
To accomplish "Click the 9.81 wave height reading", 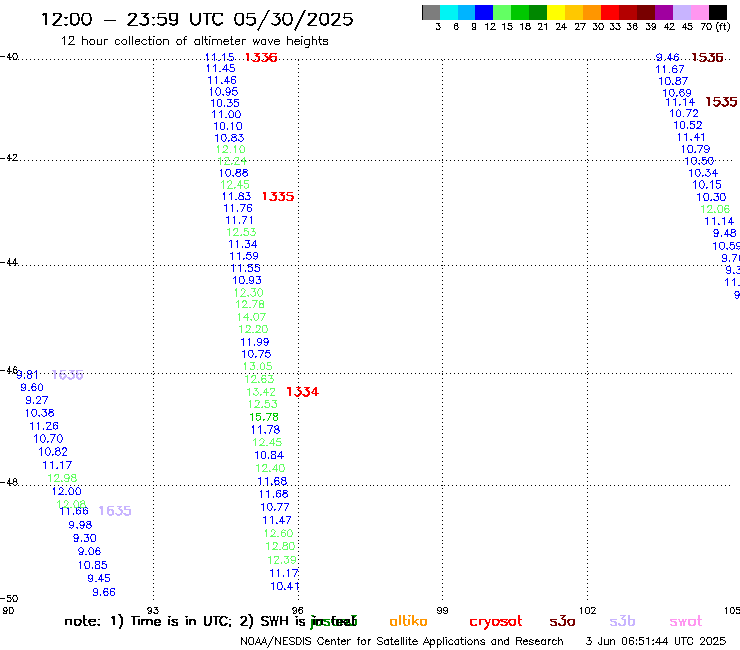I will coord(27,375).
